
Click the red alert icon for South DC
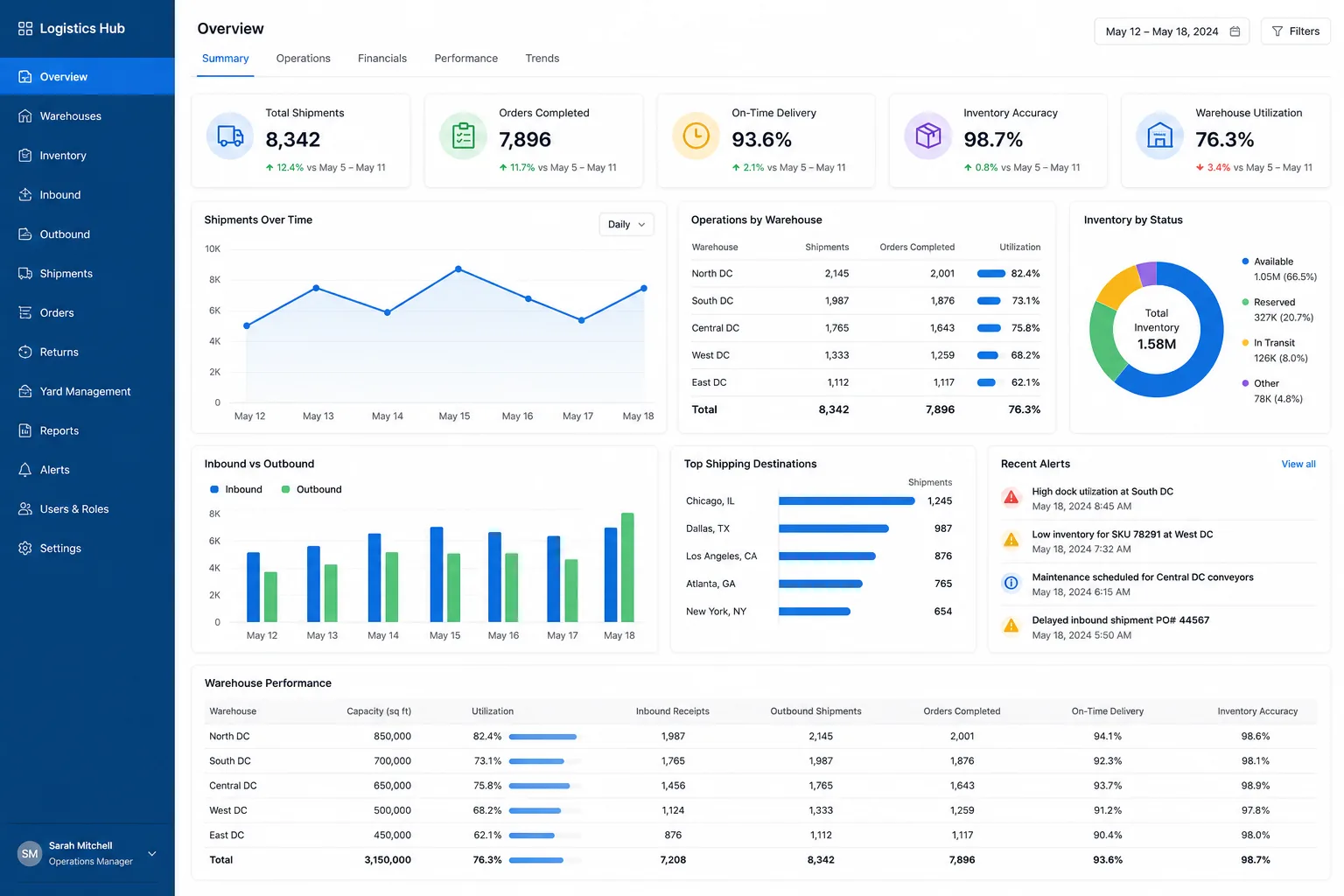tap(1011, 498)
